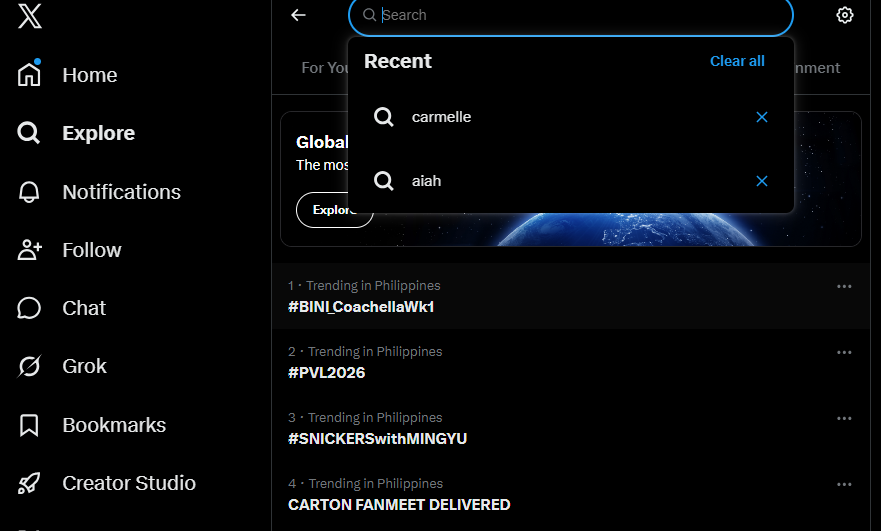Screen dimensions: 881x531
Task: Click Follow label in sidebar
Action: [92, 250]
